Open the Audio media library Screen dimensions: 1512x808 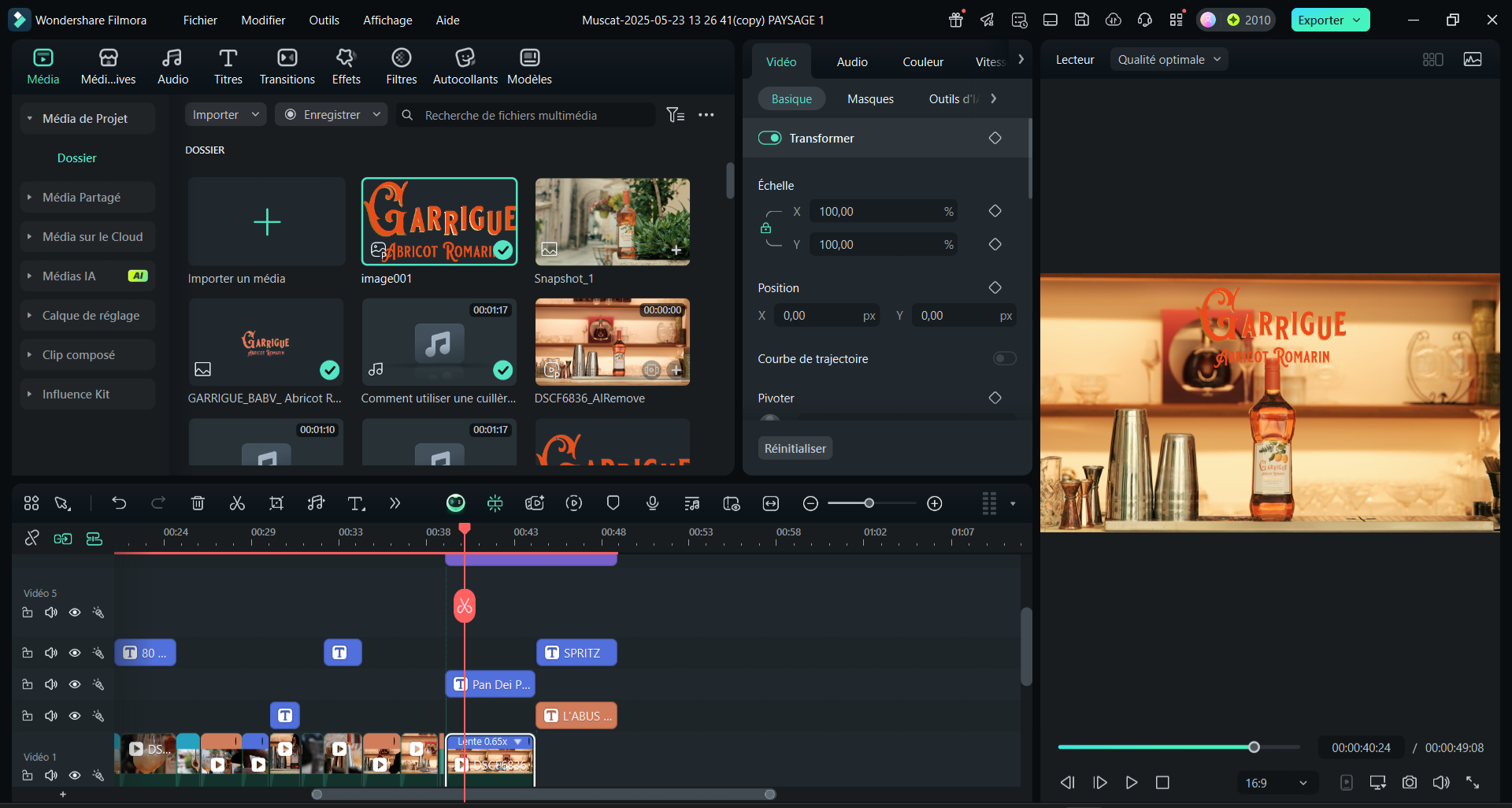point(172,66)
